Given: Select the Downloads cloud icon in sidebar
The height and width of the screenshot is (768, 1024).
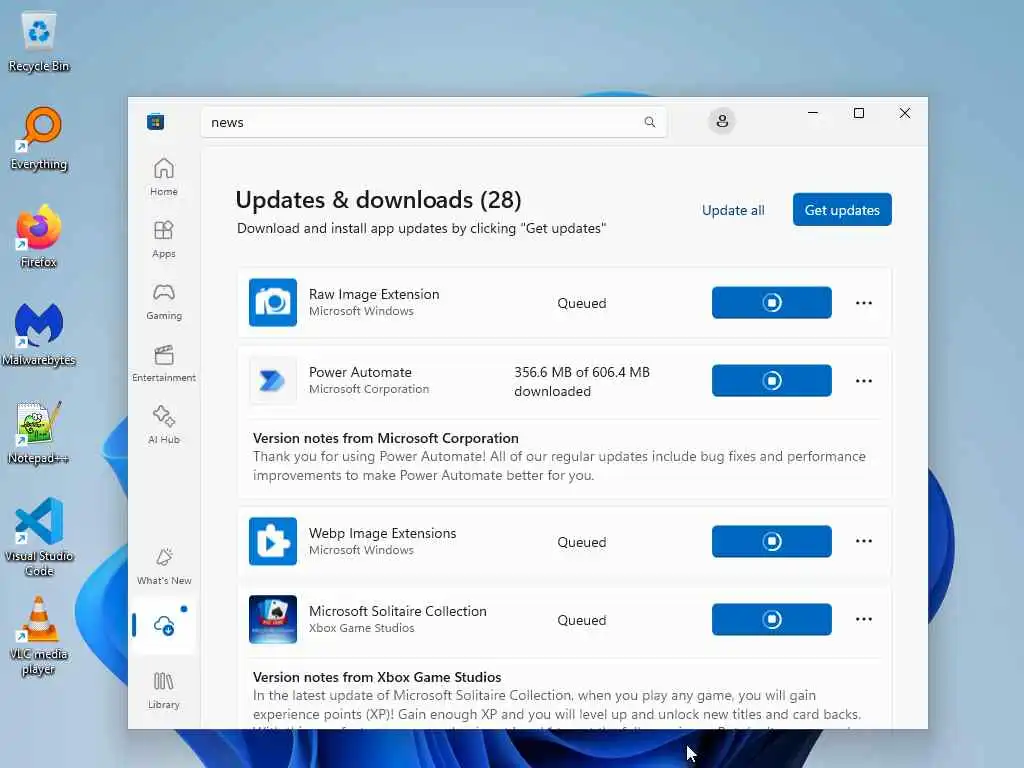Looking at the screenshot, I should (164, 625).
